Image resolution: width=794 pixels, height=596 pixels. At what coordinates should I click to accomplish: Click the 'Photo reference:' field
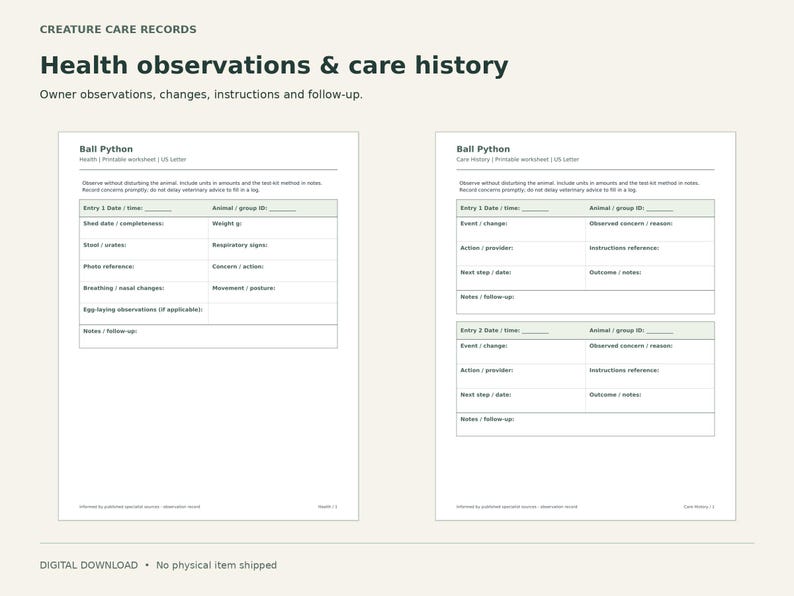tap(144, 271)
